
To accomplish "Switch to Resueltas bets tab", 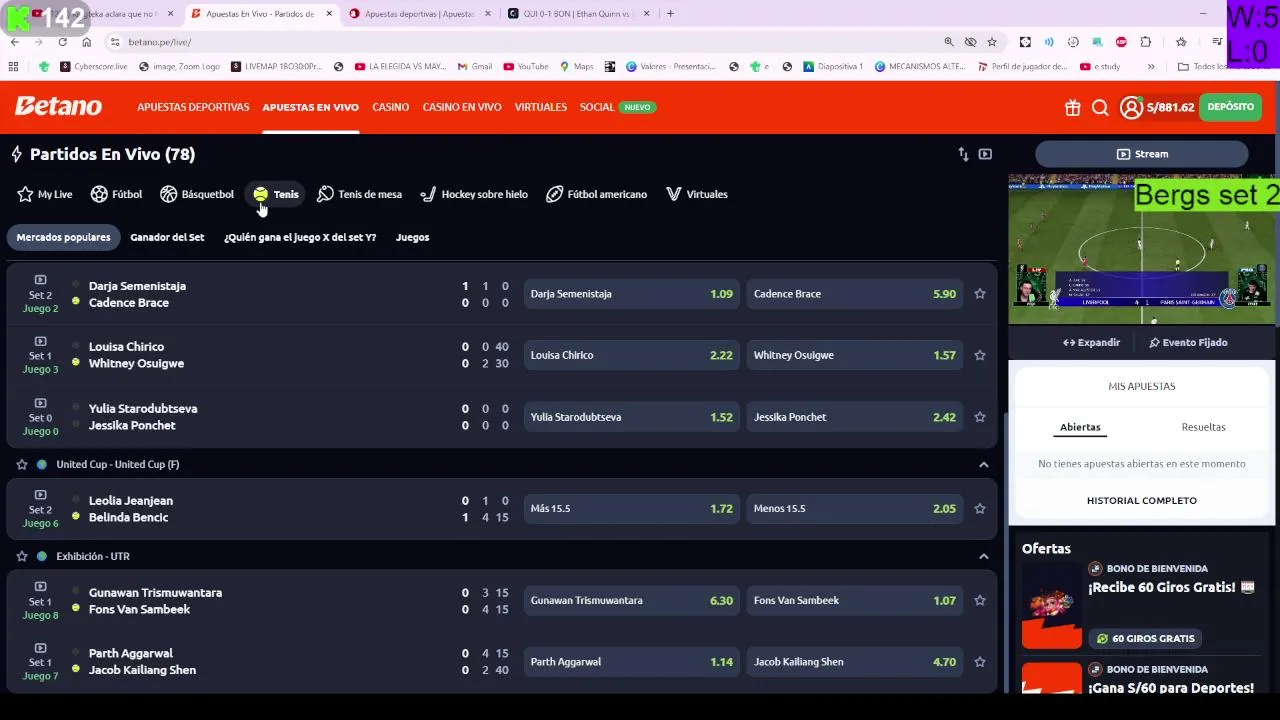I will [1203, 427].
